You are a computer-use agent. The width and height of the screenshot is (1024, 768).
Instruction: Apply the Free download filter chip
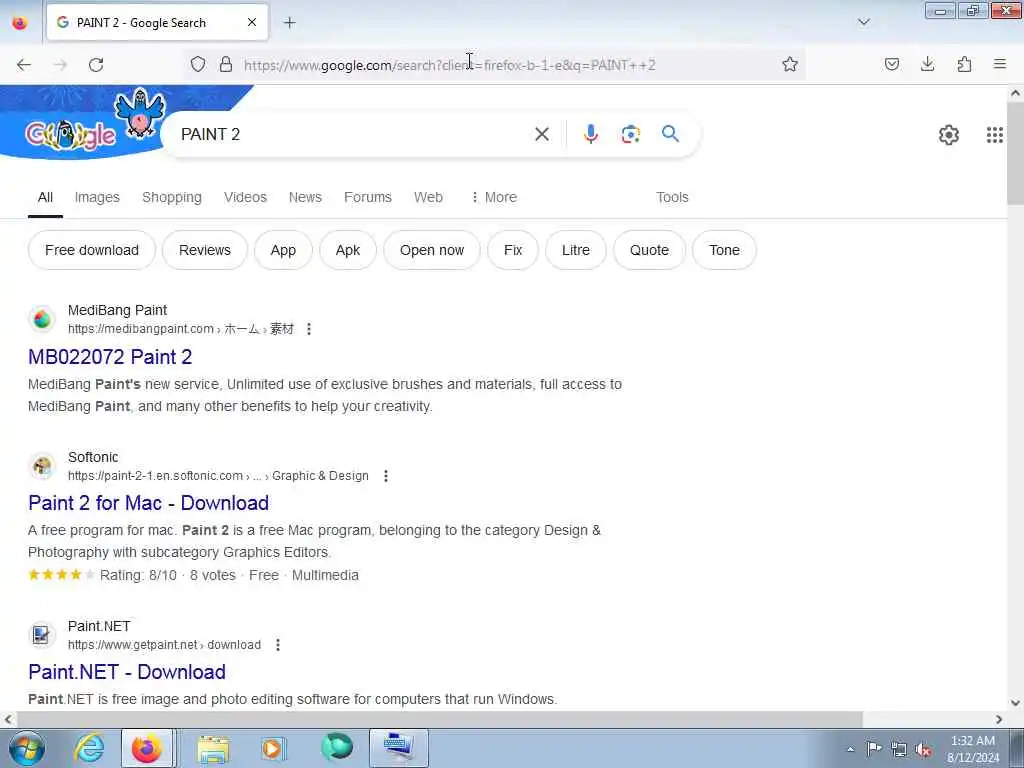(x=92, y=250)
